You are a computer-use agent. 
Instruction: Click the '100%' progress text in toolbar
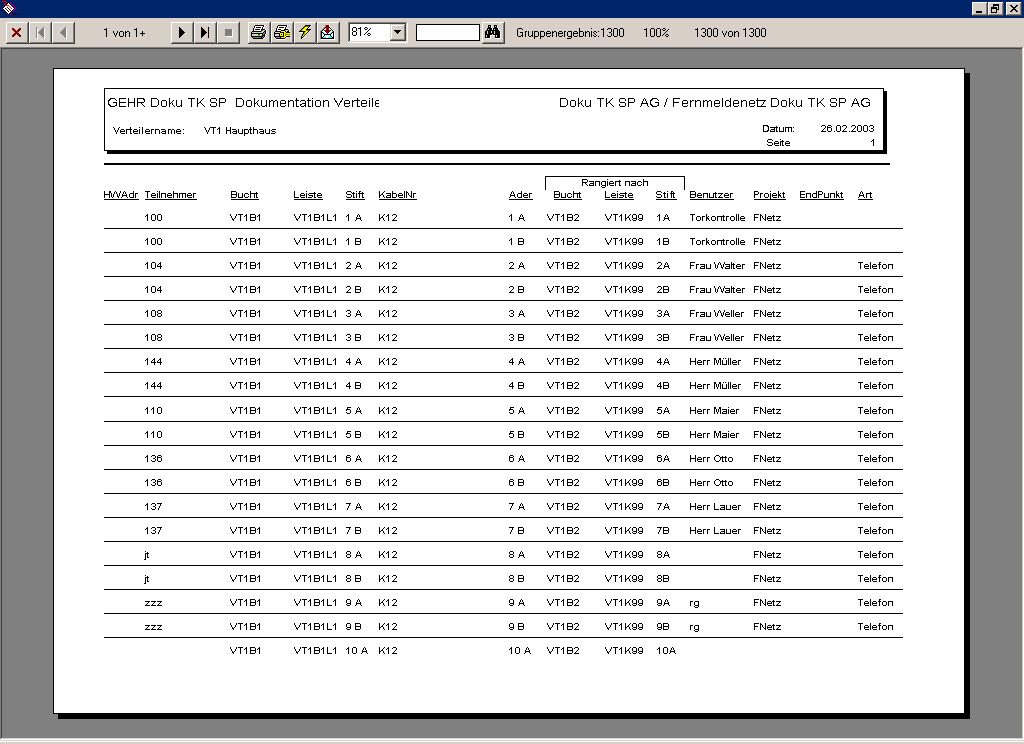pyautogui.click(x=656, y=33)
